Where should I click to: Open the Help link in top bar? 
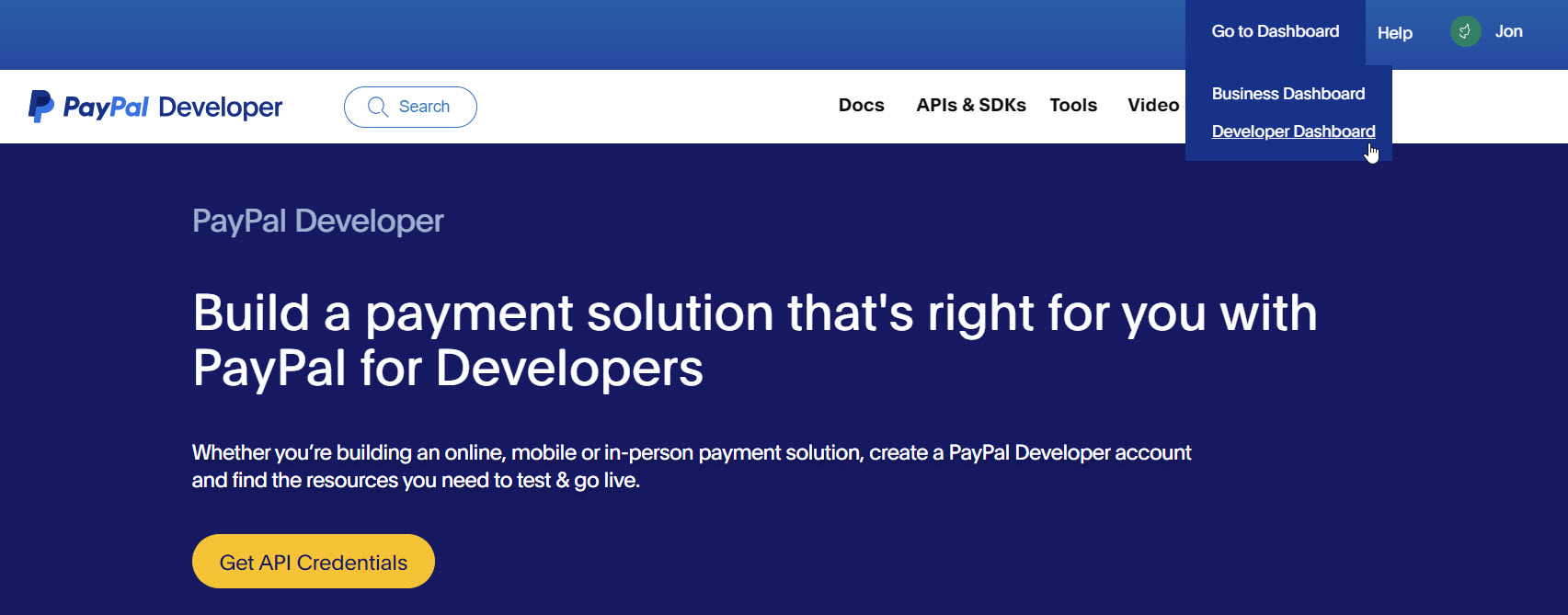click(1395, 33)
